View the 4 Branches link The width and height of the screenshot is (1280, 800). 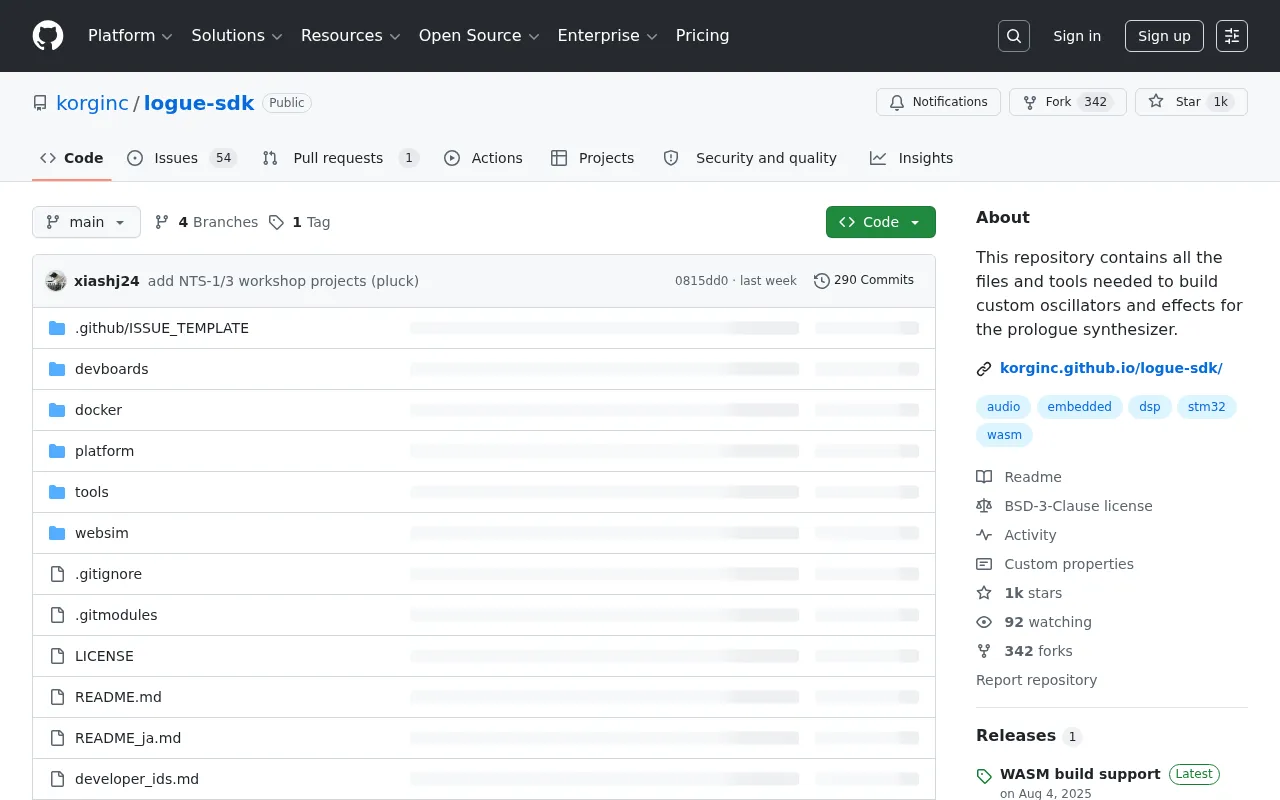206,222
